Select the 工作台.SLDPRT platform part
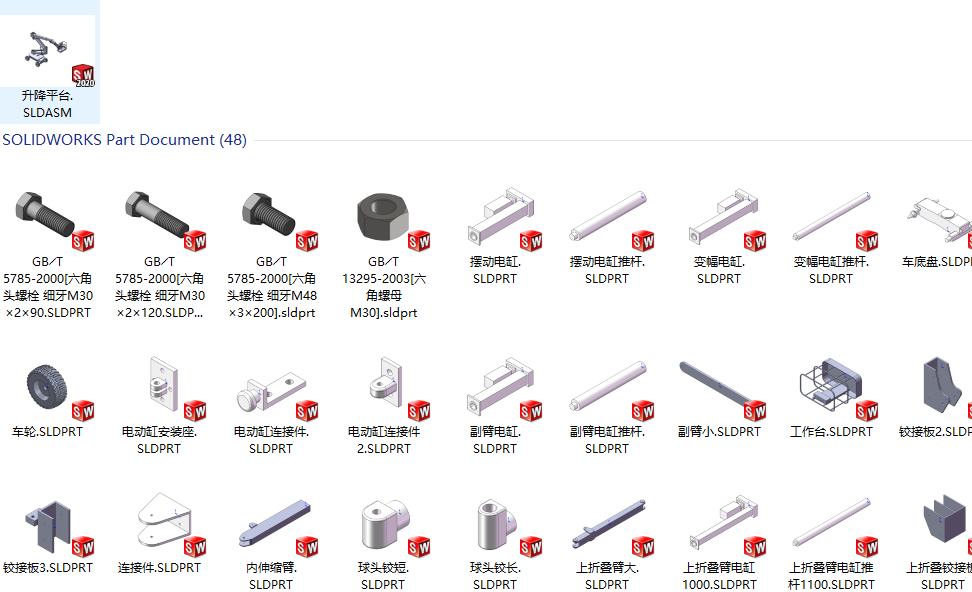 [831, 397]
